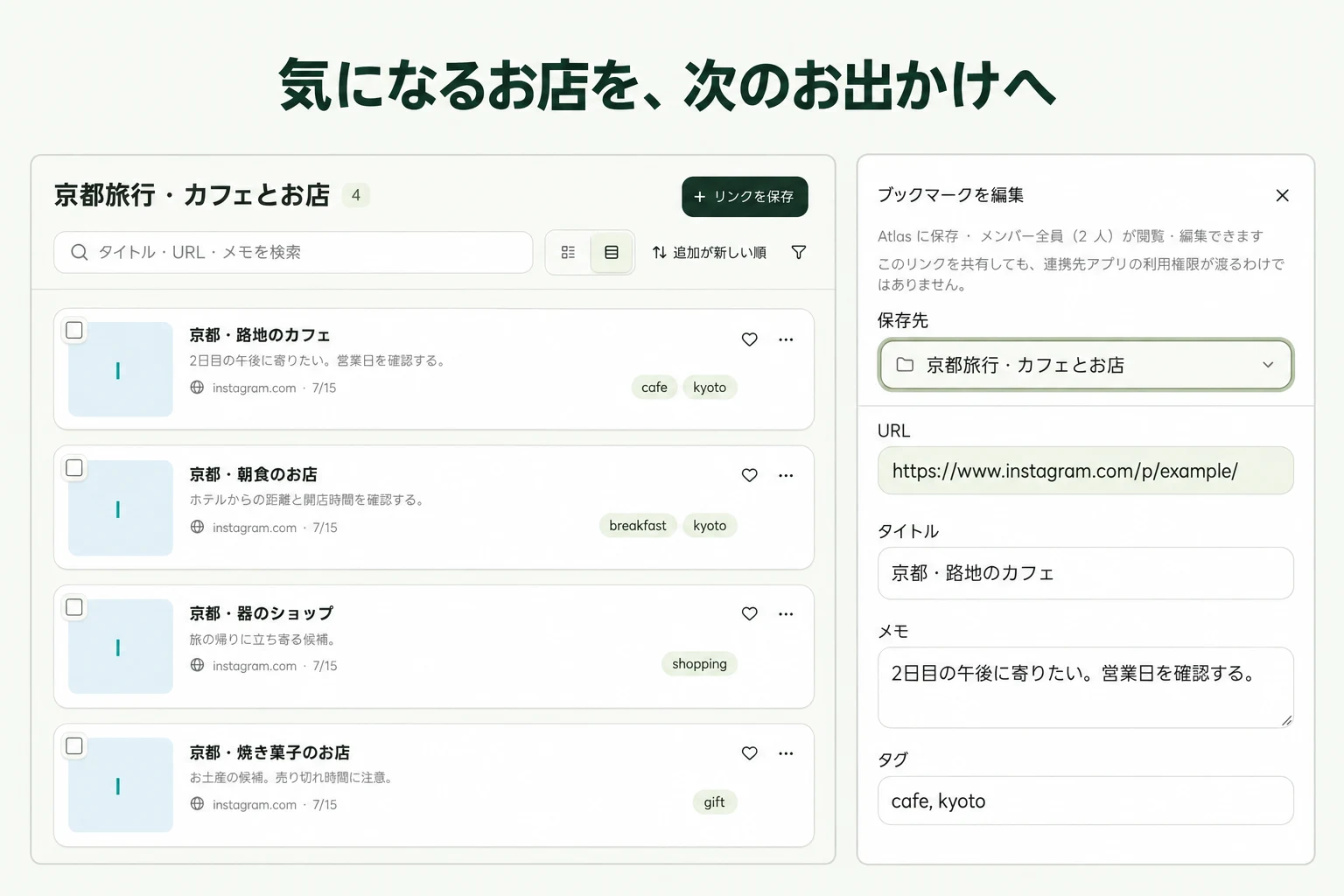Click the kyoto tag on 京都・朝食のお店
The width and height of the screenshot is (1344, 896).
[x=710, y=526]
